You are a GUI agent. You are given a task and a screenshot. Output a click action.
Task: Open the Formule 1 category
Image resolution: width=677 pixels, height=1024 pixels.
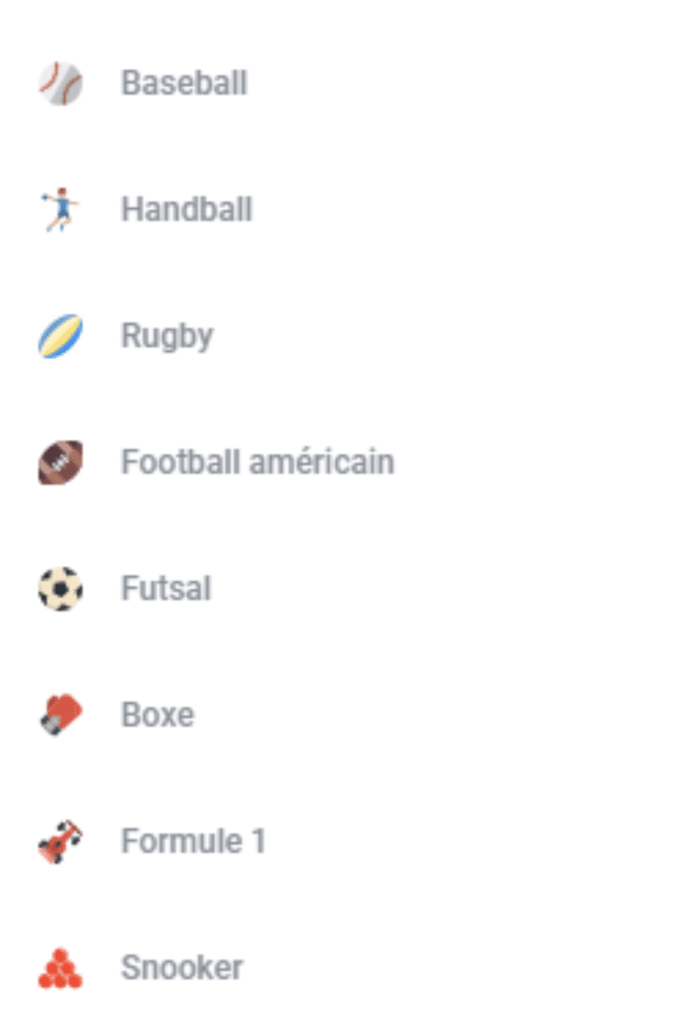click(x=338, y=841)
